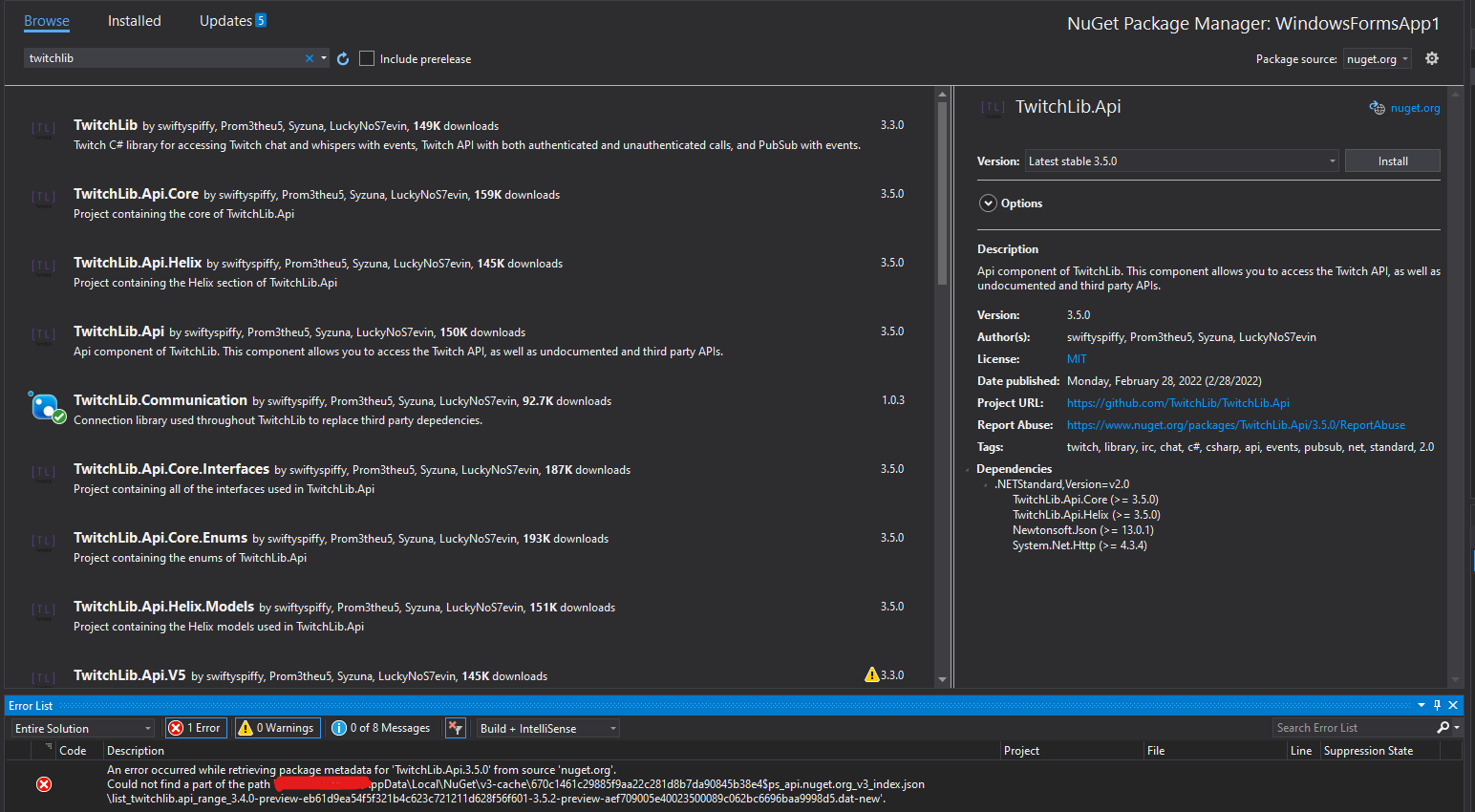Switch to the Installed tab

tap(134, 21)
